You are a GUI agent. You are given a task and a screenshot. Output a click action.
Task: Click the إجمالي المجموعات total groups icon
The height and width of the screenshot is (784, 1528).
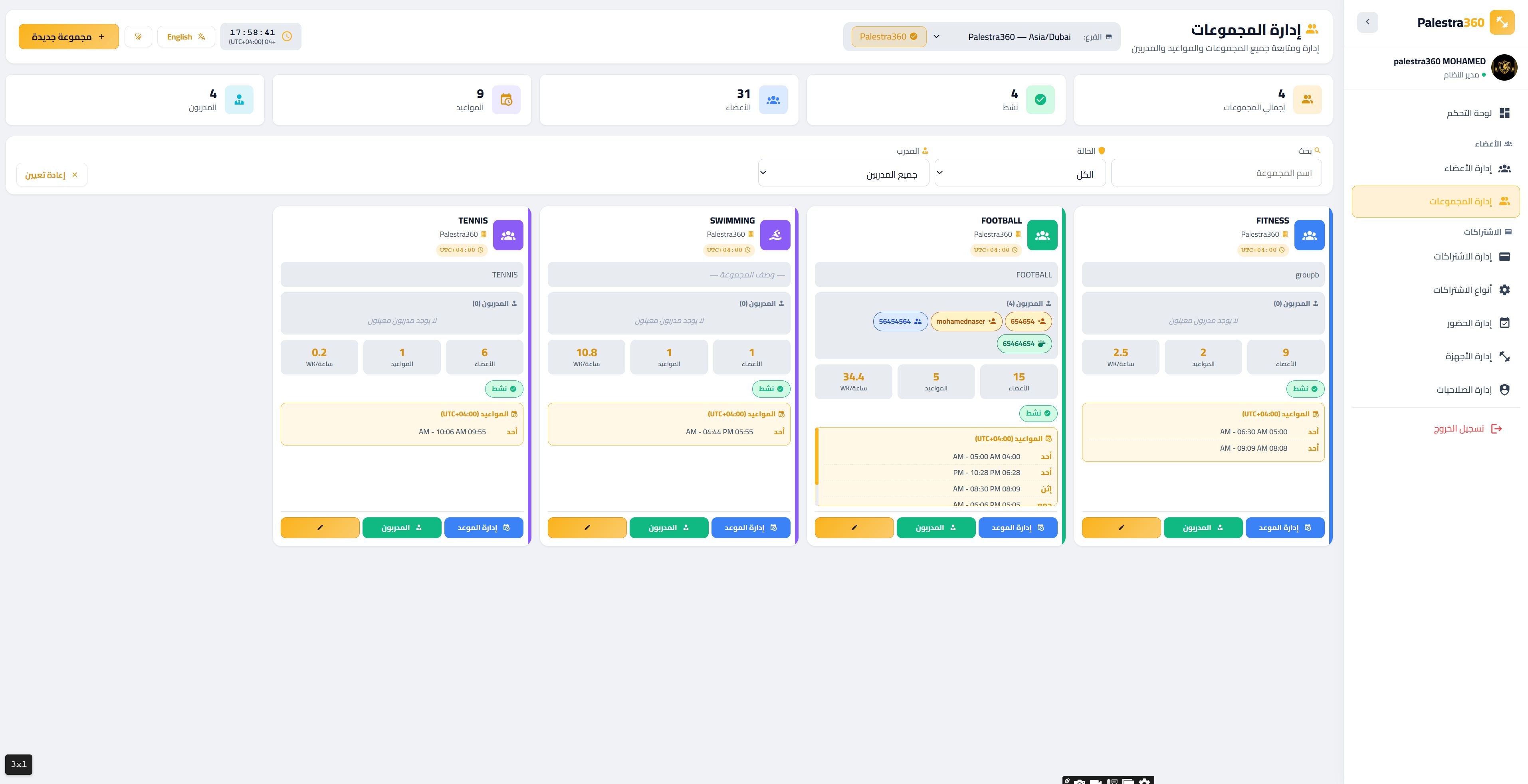point(1307,100)
